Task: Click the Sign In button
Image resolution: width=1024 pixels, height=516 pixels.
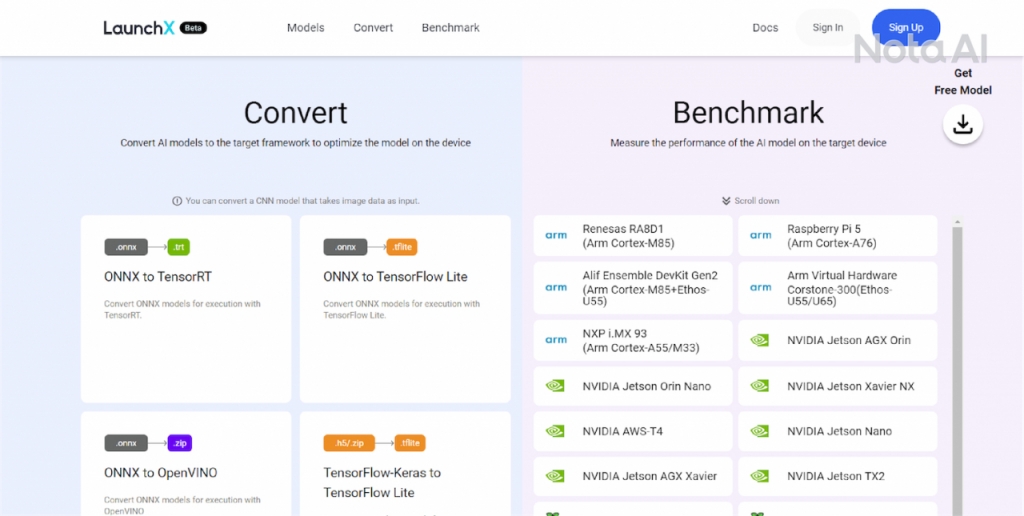Action: (x=827, y=27)
